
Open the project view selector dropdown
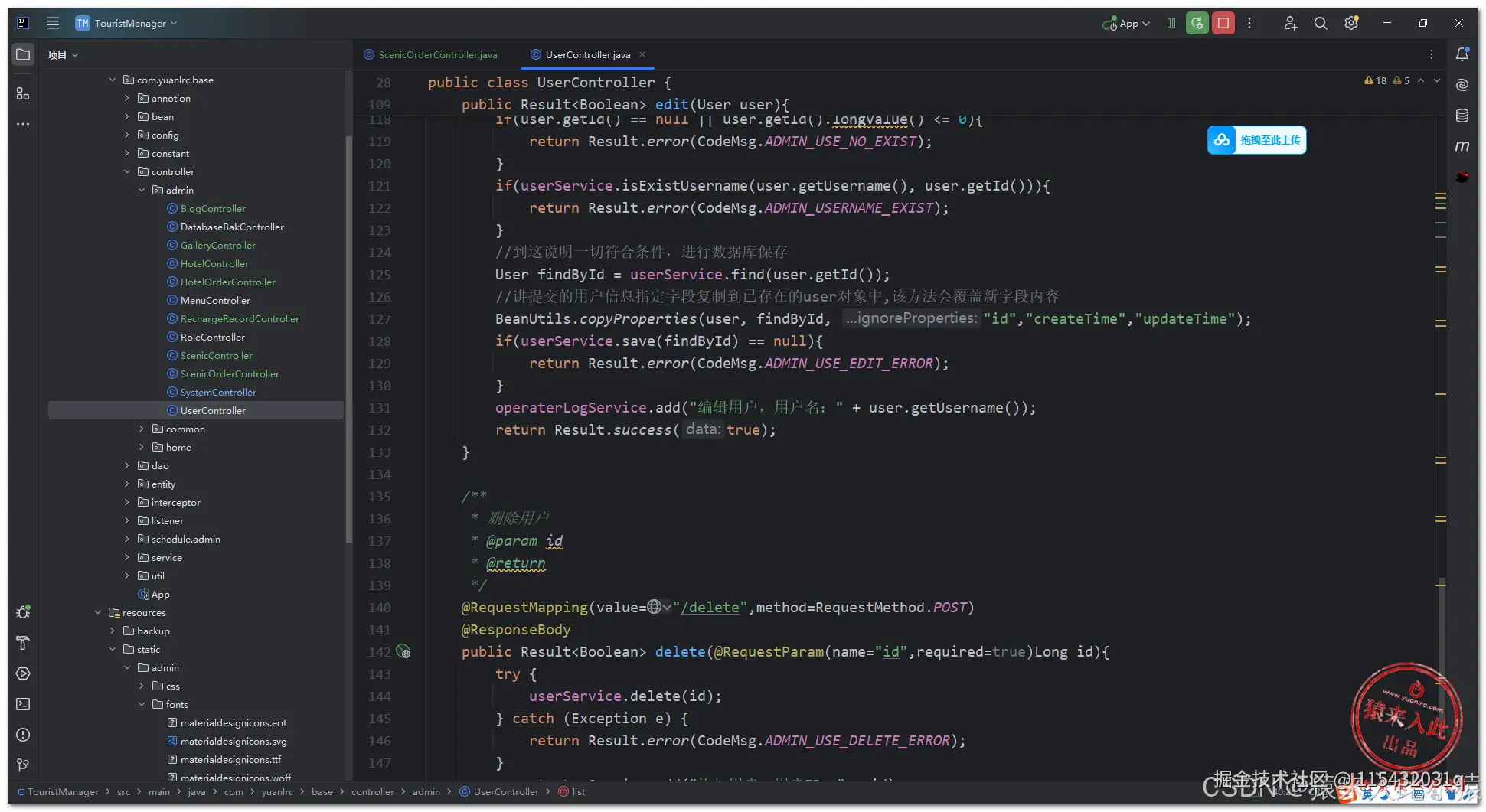(x=63, y=54)
